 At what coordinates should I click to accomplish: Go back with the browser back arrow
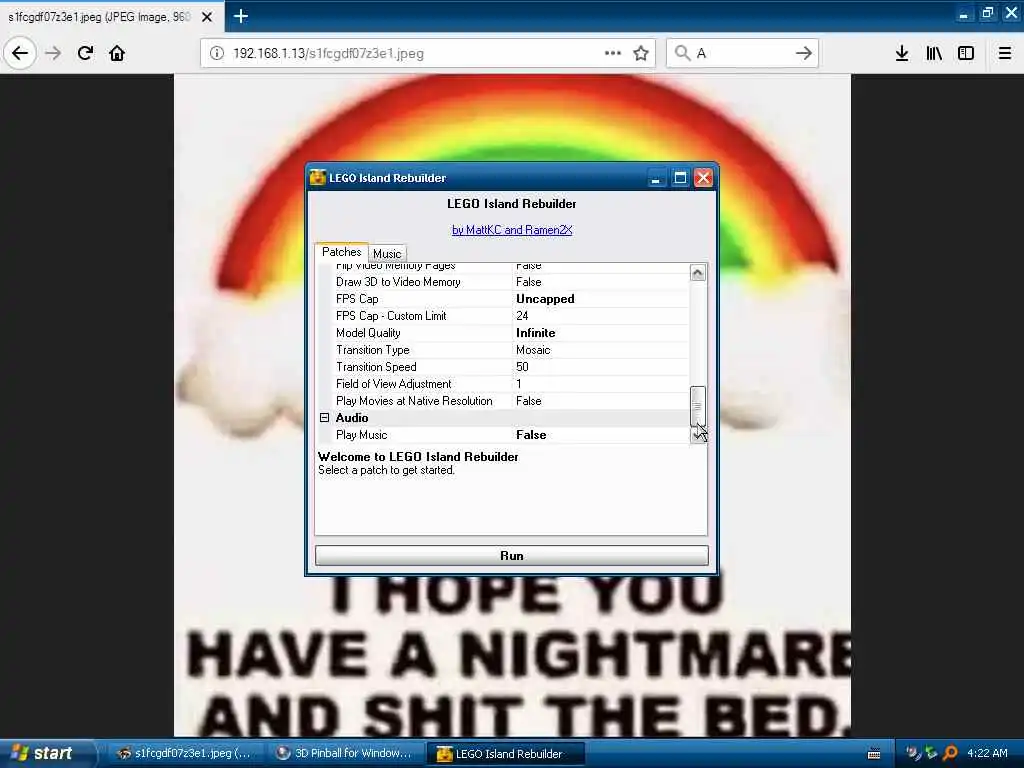point(20,53)
